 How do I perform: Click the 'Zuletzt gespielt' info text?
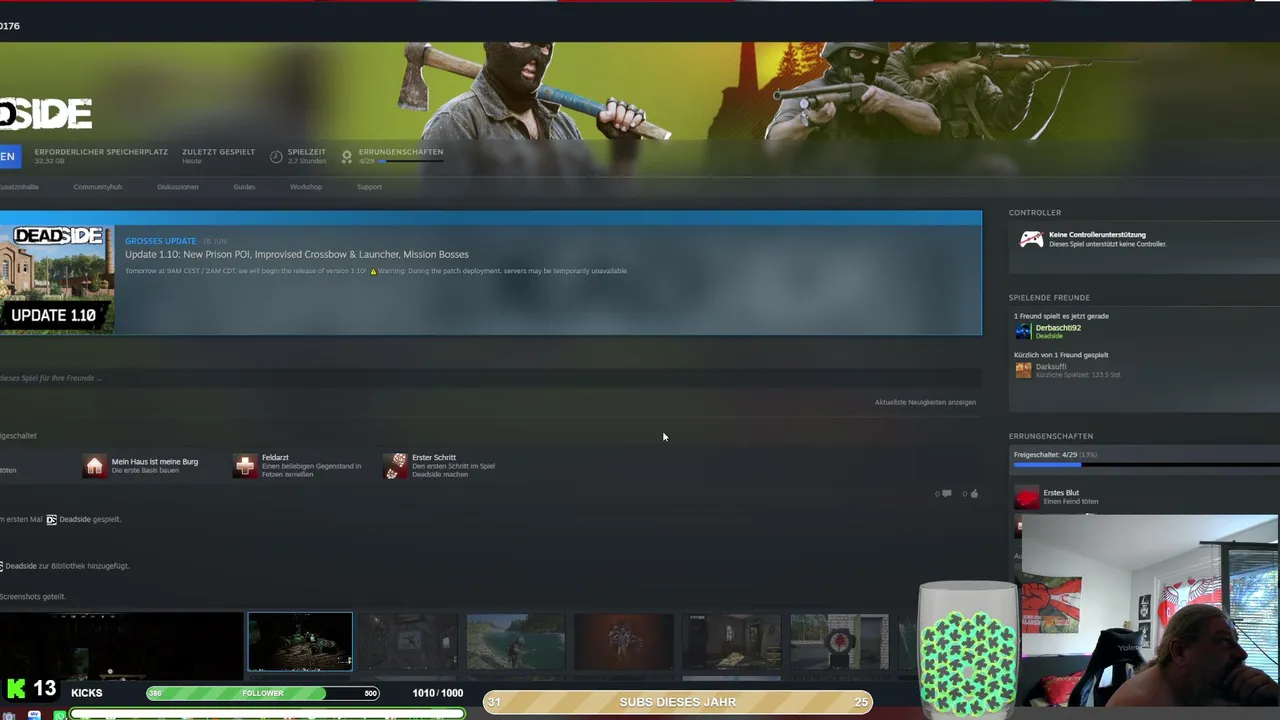tap(218, 156)
